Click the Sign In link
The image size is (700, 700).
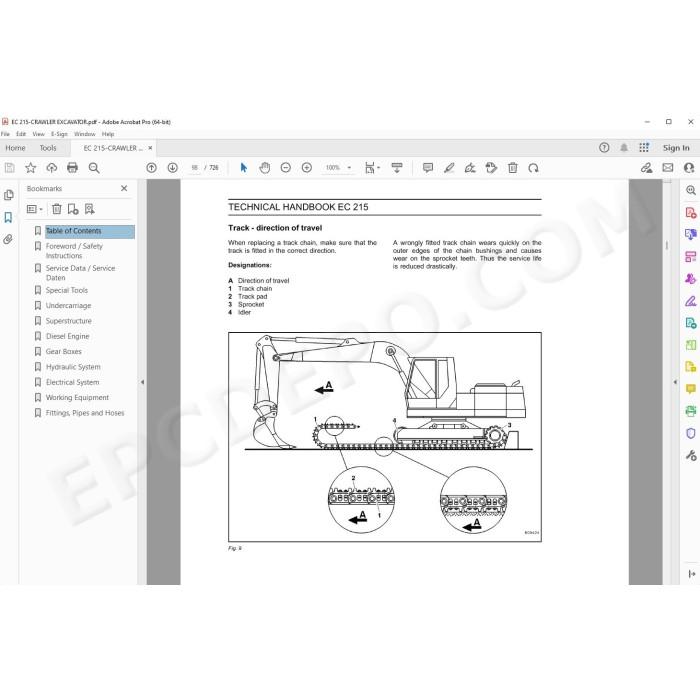click(x=676, y=148)
